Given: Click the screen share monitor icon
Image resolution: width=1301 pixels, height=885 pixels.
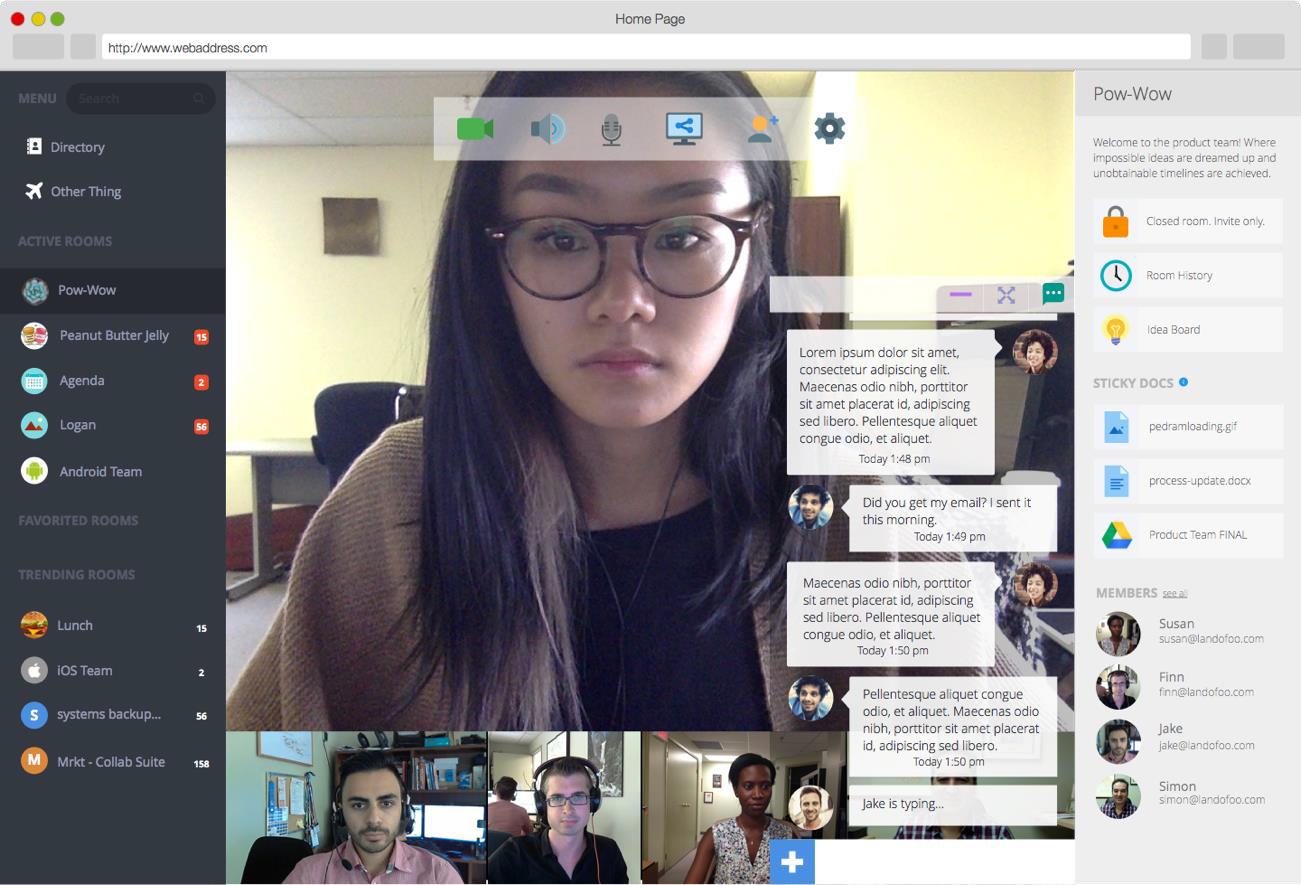Looking at the screenshot, I should point(684,128).
